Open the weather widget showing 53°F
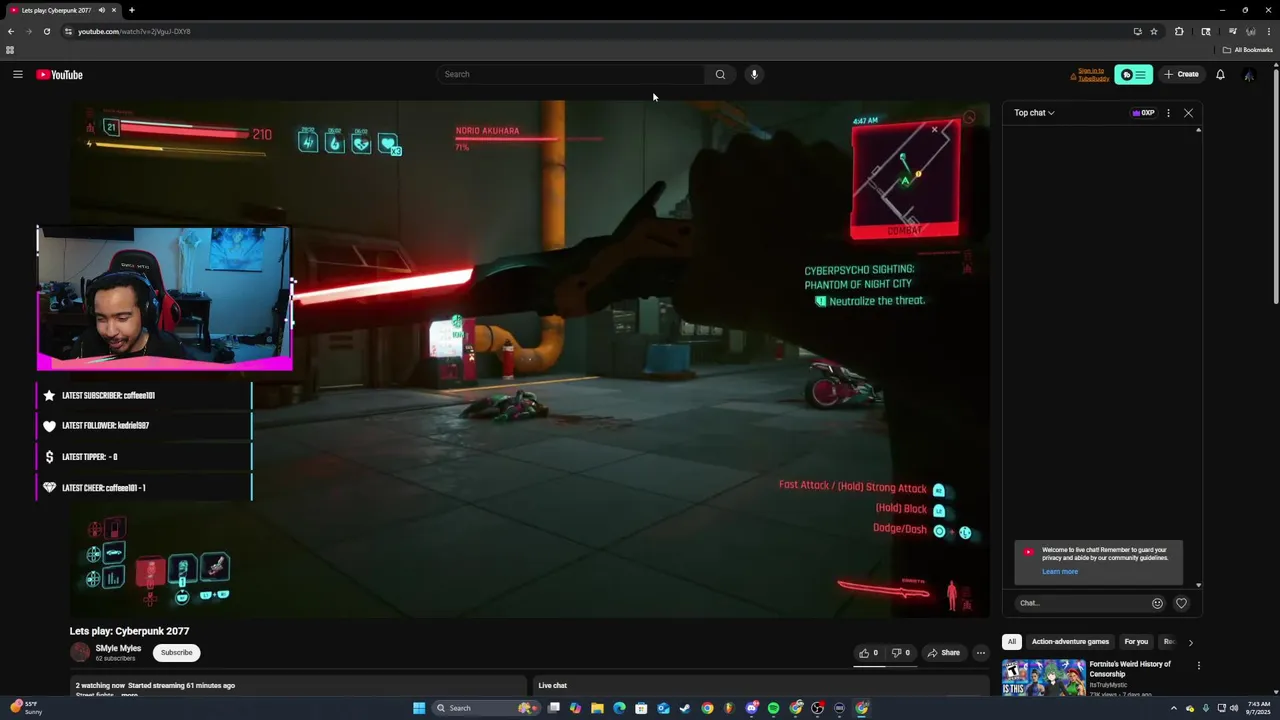 pos(26,708)
